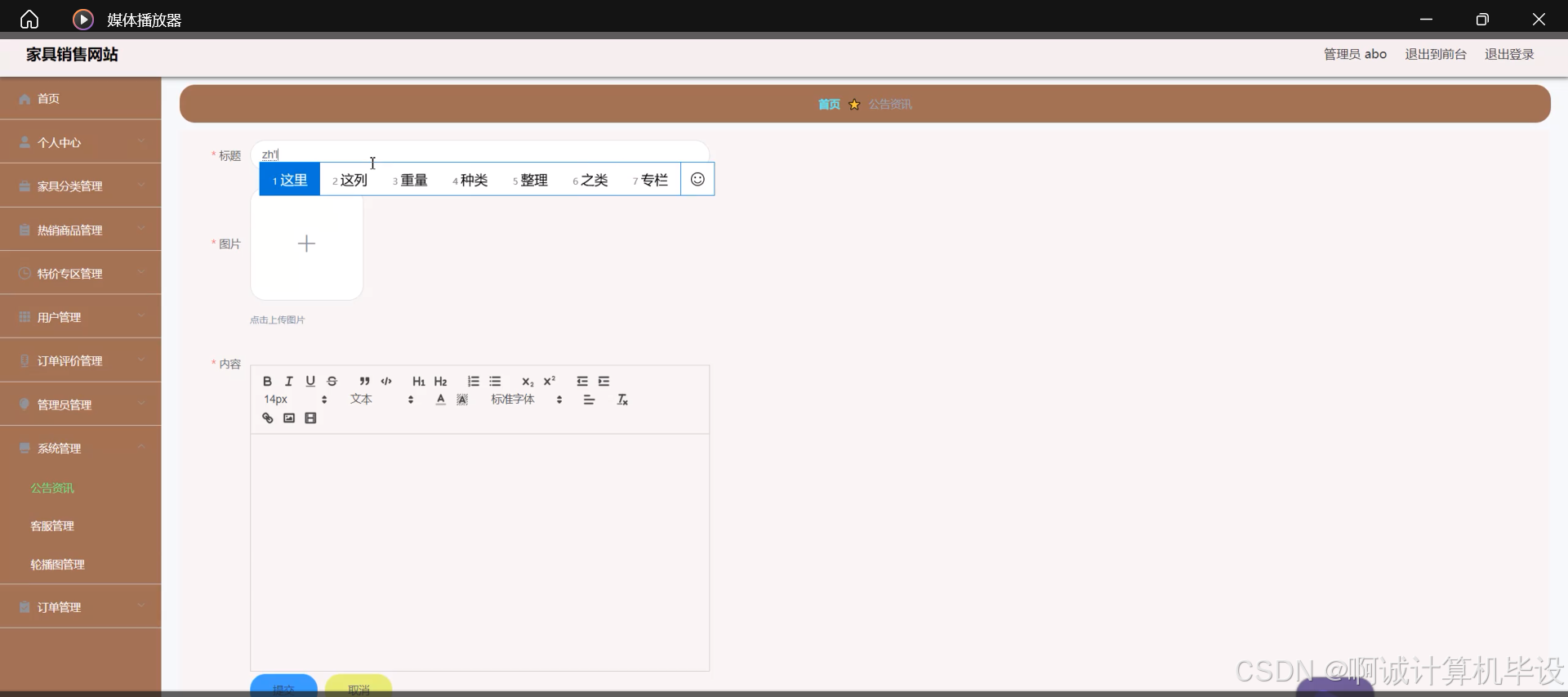Click the 首页 breadcrumb link

click(829, 105)
